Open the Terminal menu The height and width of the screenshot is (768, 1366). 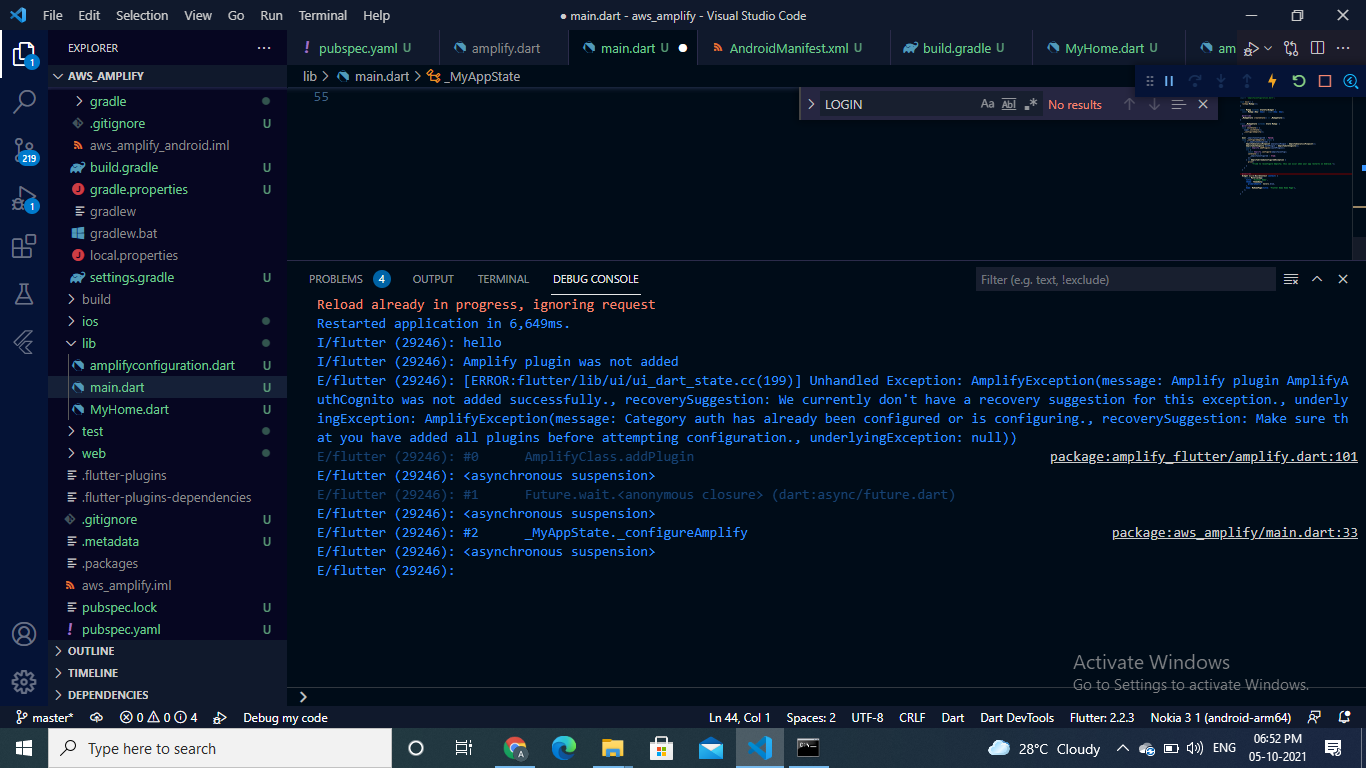pos(322,15)
